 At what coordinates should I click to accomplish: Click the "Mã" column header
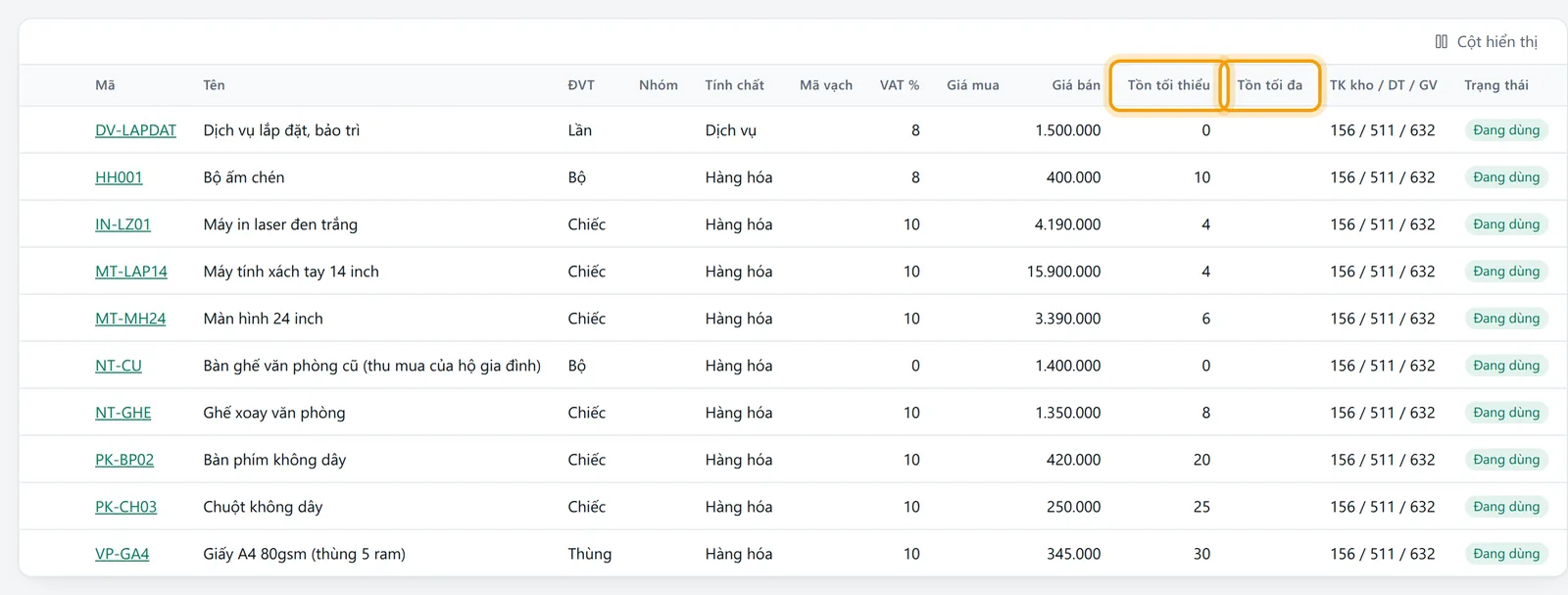105,85
